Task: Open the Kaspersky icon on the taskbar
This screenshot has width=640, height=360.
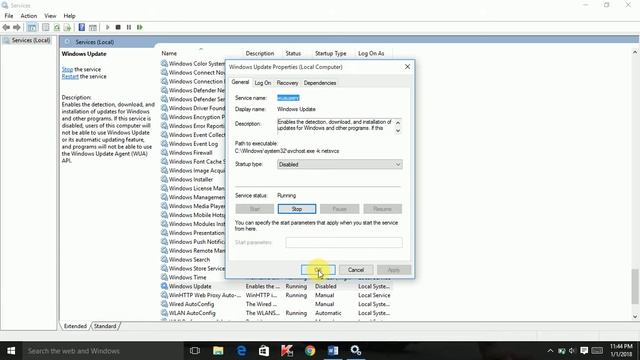Action: click(x=287, y=351)
